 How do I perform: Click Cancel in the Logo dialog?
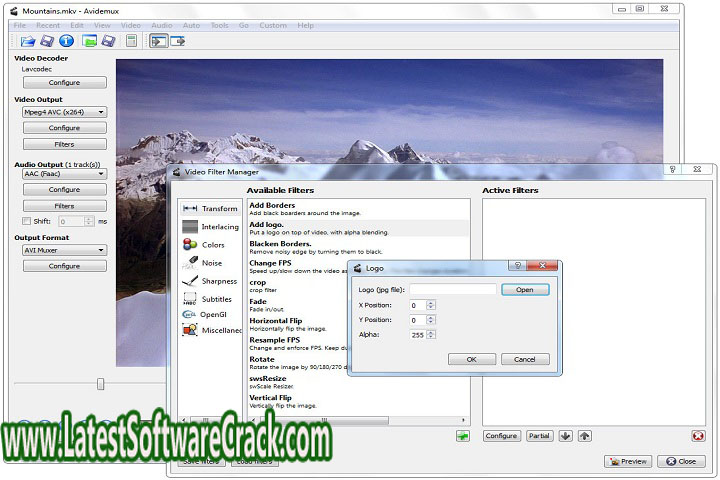[525, 359]
